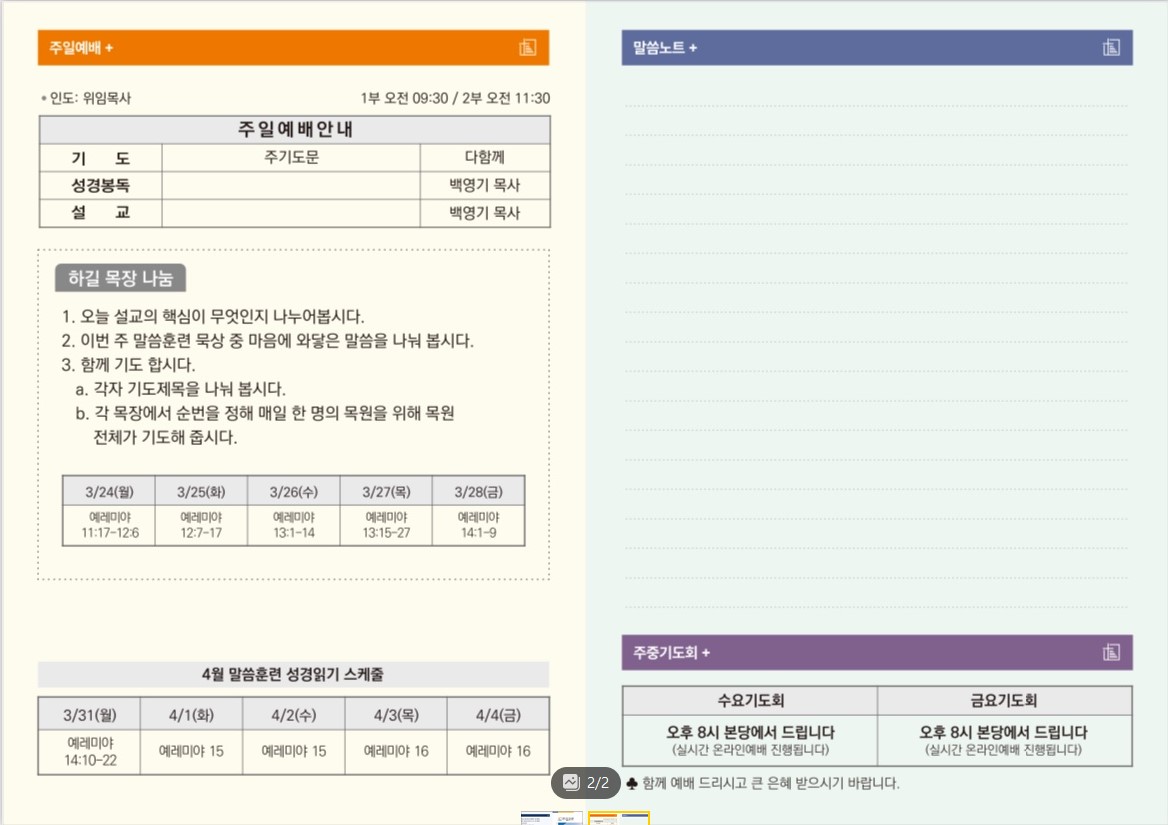Image resolution: width=1168 pixels, height=825 pixels.
Task: Click the 금요기도회 column heading
Action: [x=1004, y=700]
